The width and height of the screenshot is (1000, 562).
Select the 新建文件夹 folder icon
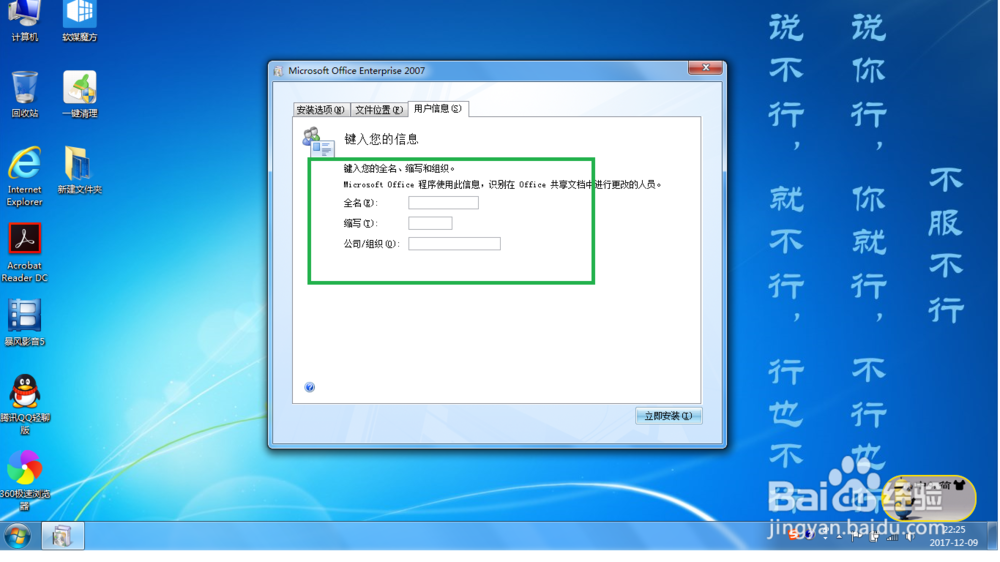[x=80, y=170]
